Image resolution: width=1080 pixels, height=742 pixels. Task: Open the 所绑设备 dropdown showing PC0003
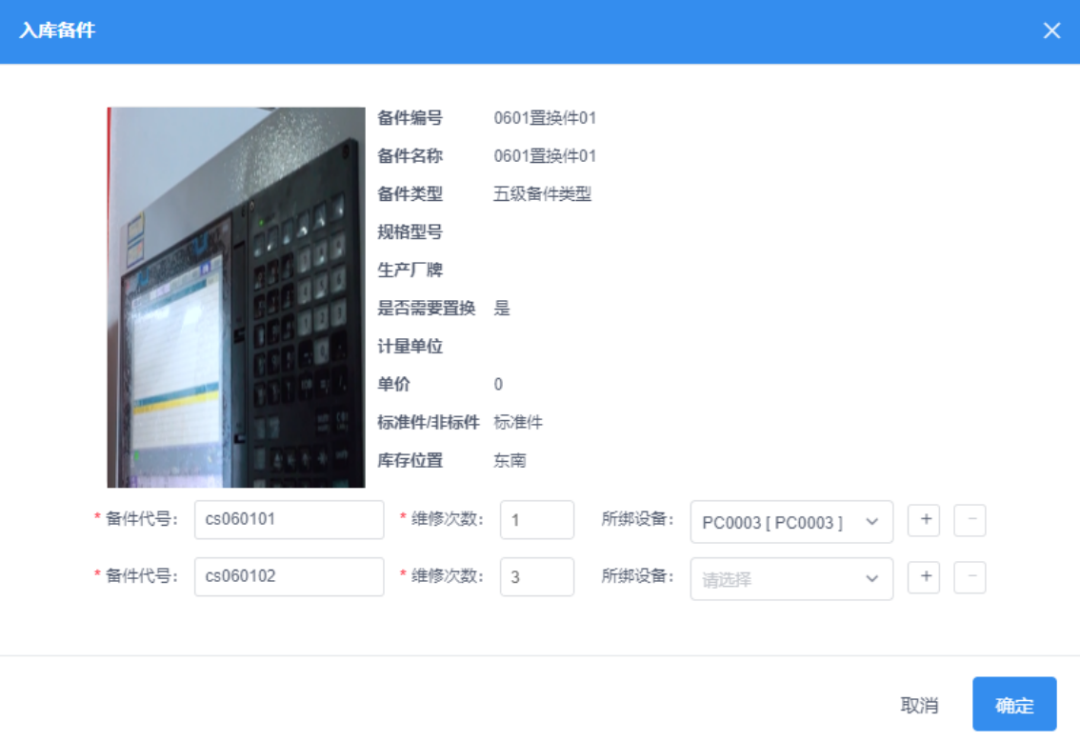791,522
